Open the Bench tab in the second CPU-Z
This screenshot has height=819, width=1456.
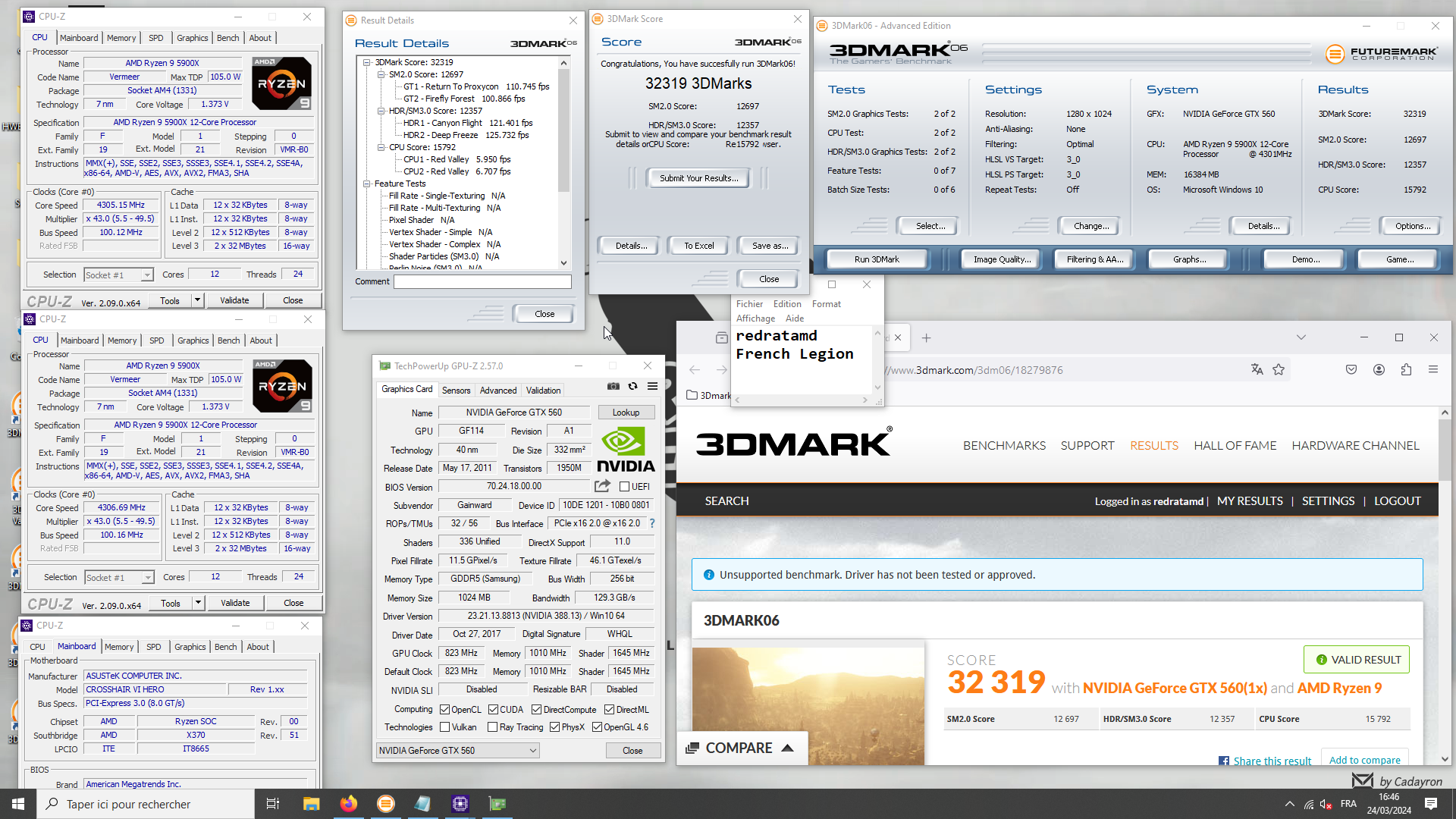229,340
